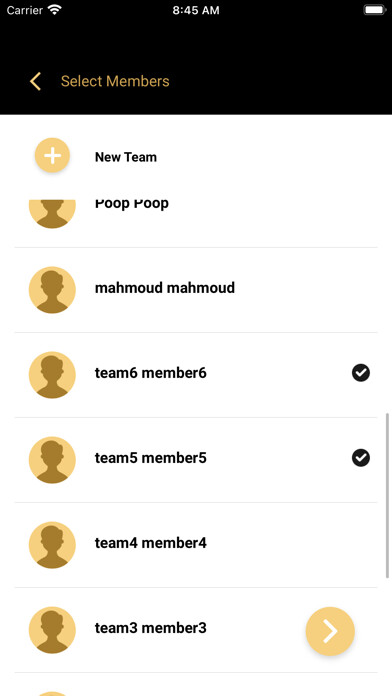Tap team6 member6 profile avatar
Image resolution: width=392 pixels, height=696 pixels.
tap(52, 375)
